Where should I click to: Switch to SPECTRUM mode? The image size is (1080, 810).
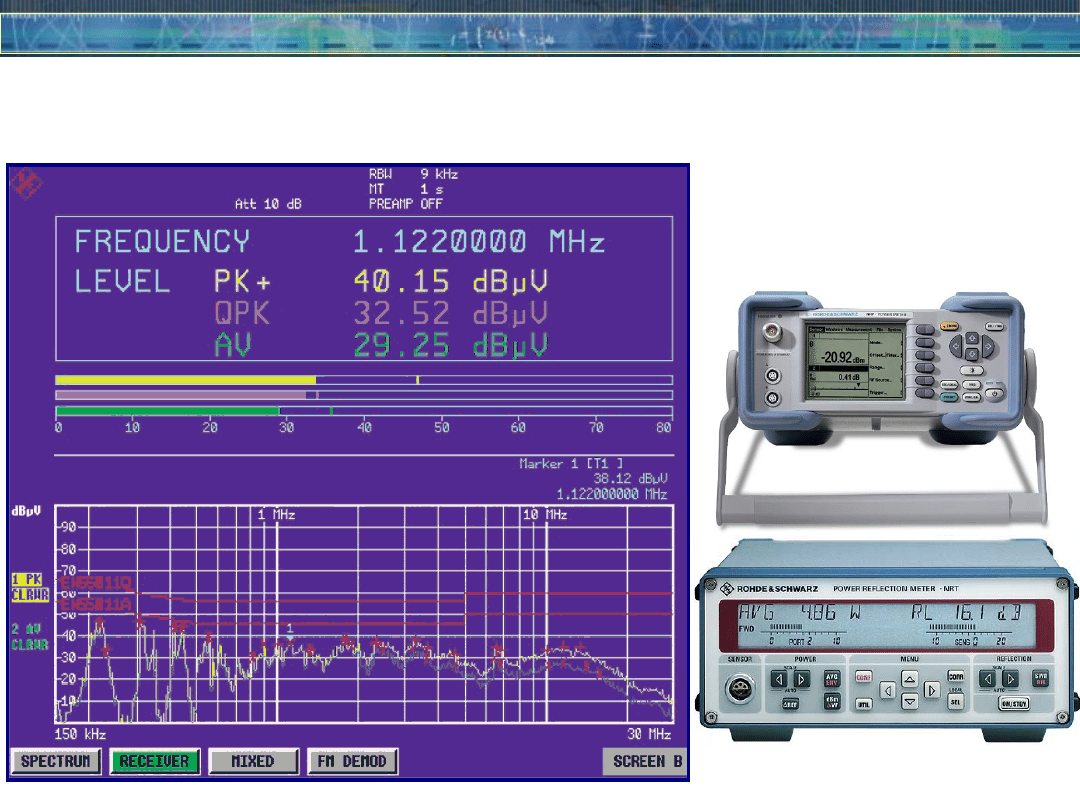[x=56, y=762]
